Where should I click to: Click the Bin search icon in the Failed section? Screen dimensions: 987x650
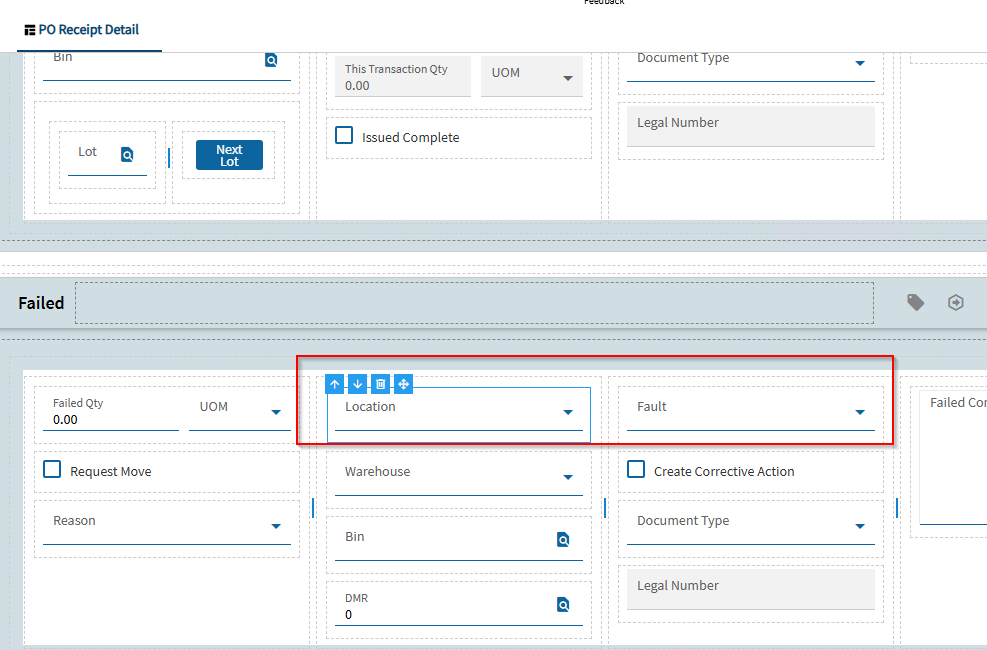pos(563,539)
